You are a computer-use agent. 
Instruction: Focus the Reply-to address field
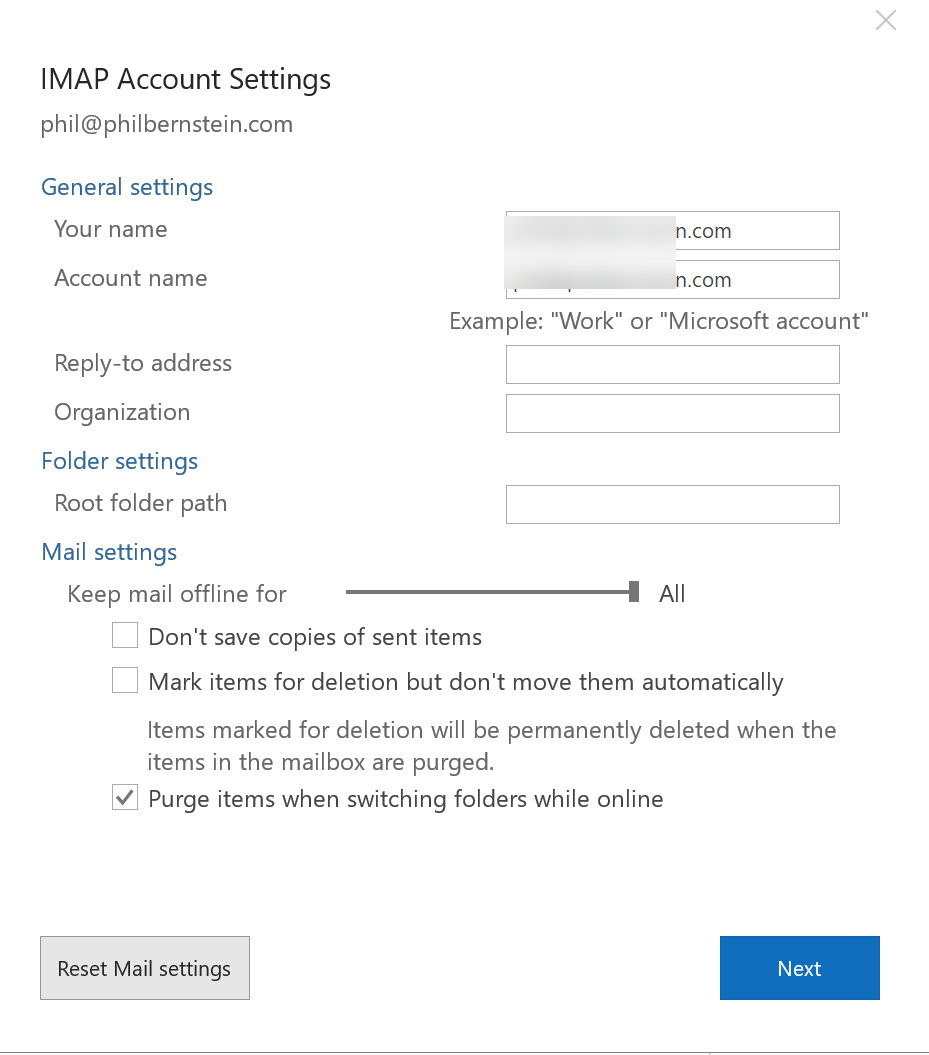[673, 364]
